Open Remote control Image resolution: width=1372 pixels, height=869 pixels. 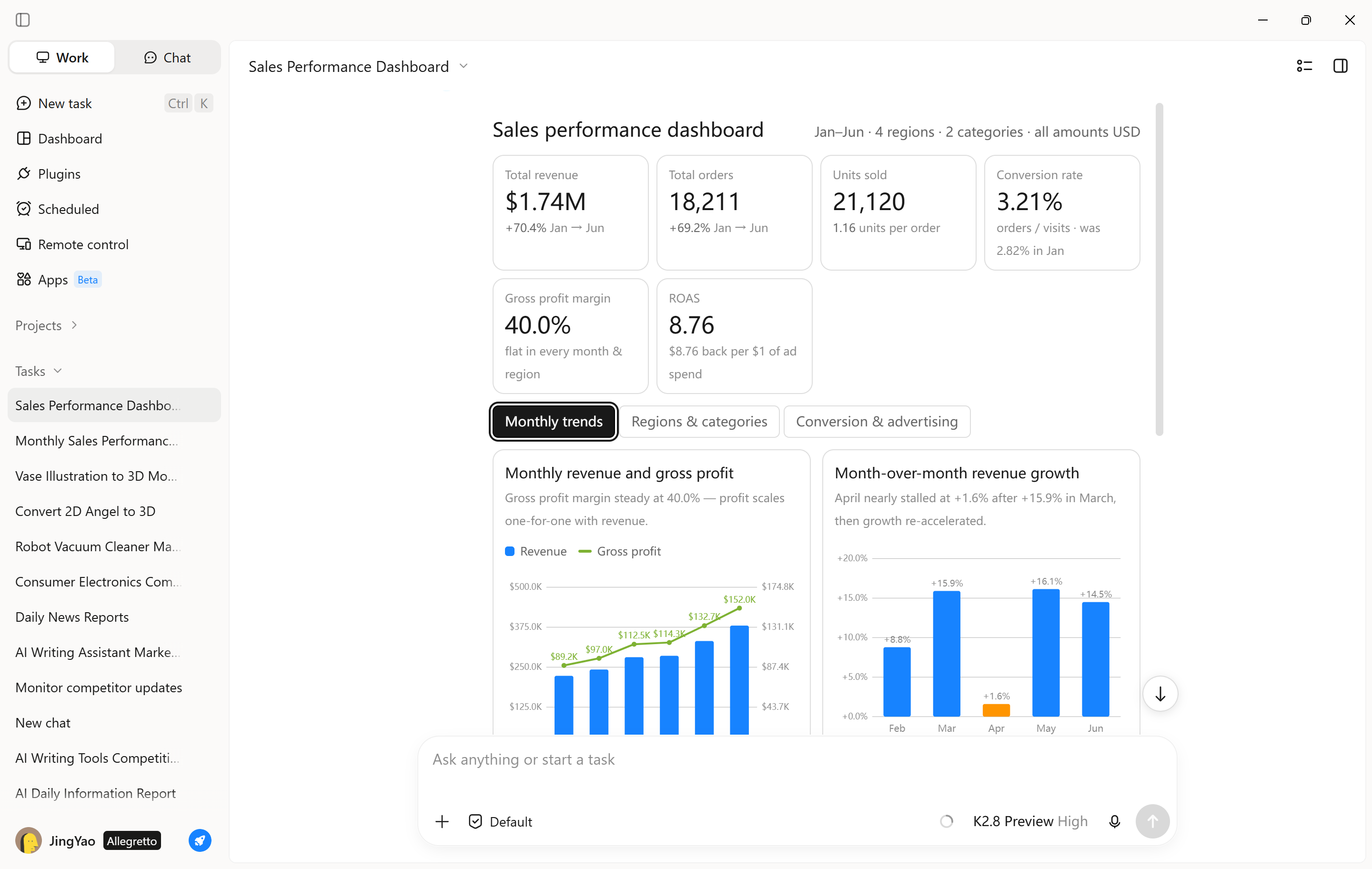(x=114, y=244)
